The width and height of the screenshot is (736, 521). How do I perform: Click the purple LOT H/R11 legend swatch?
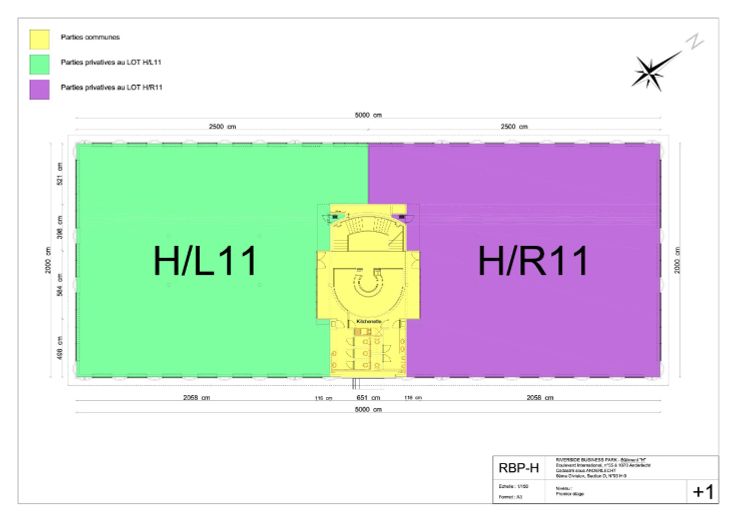(39, 88)
